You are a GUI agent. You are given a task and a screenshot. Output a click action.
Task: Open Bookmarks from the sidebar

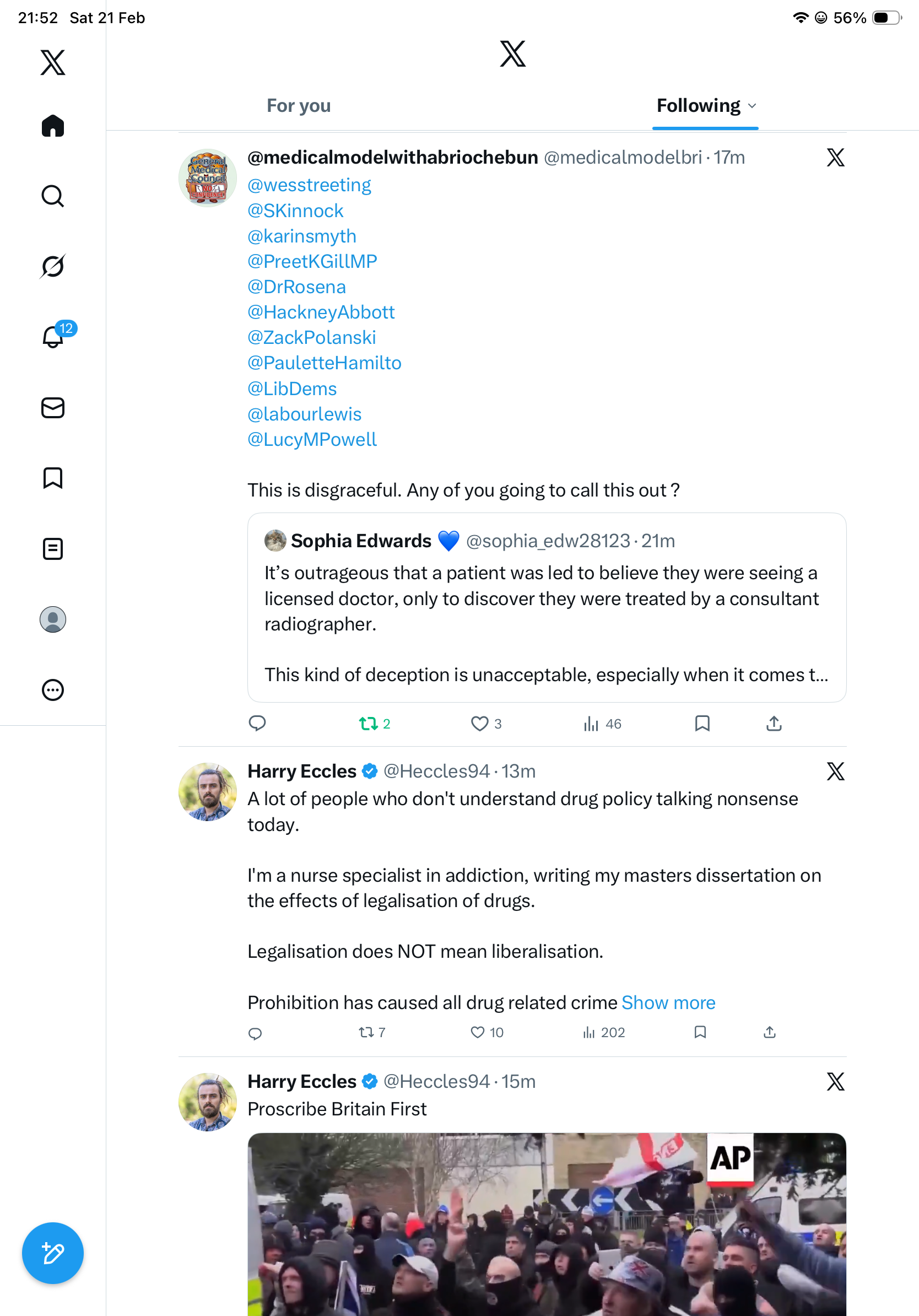[x=53, y=478]
